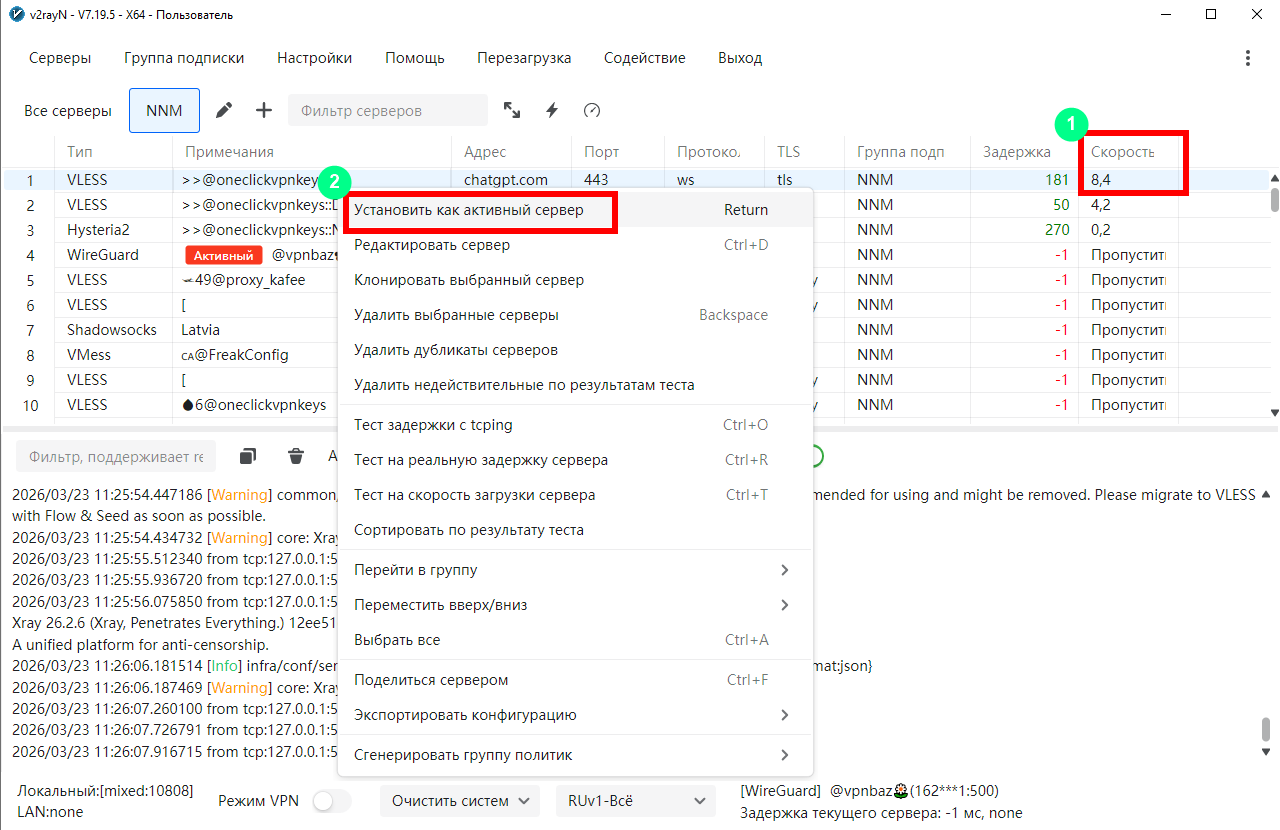
Task: Open the Настройки menu
Action: pyautogui.click(x=314, y=58)
